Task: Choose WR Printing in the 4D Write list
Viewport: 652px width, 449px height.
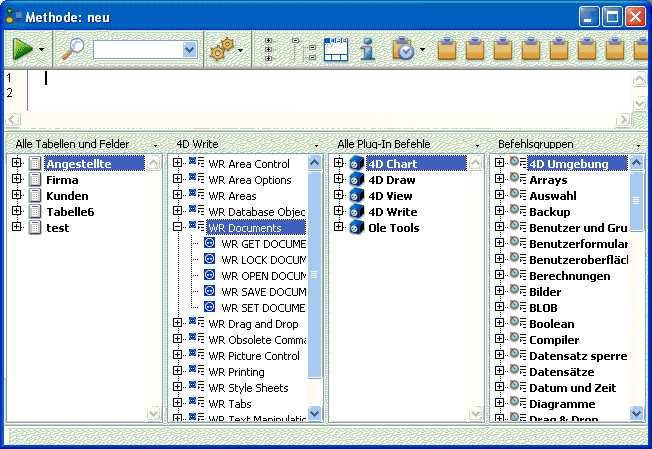Action: tap(236, 372)
